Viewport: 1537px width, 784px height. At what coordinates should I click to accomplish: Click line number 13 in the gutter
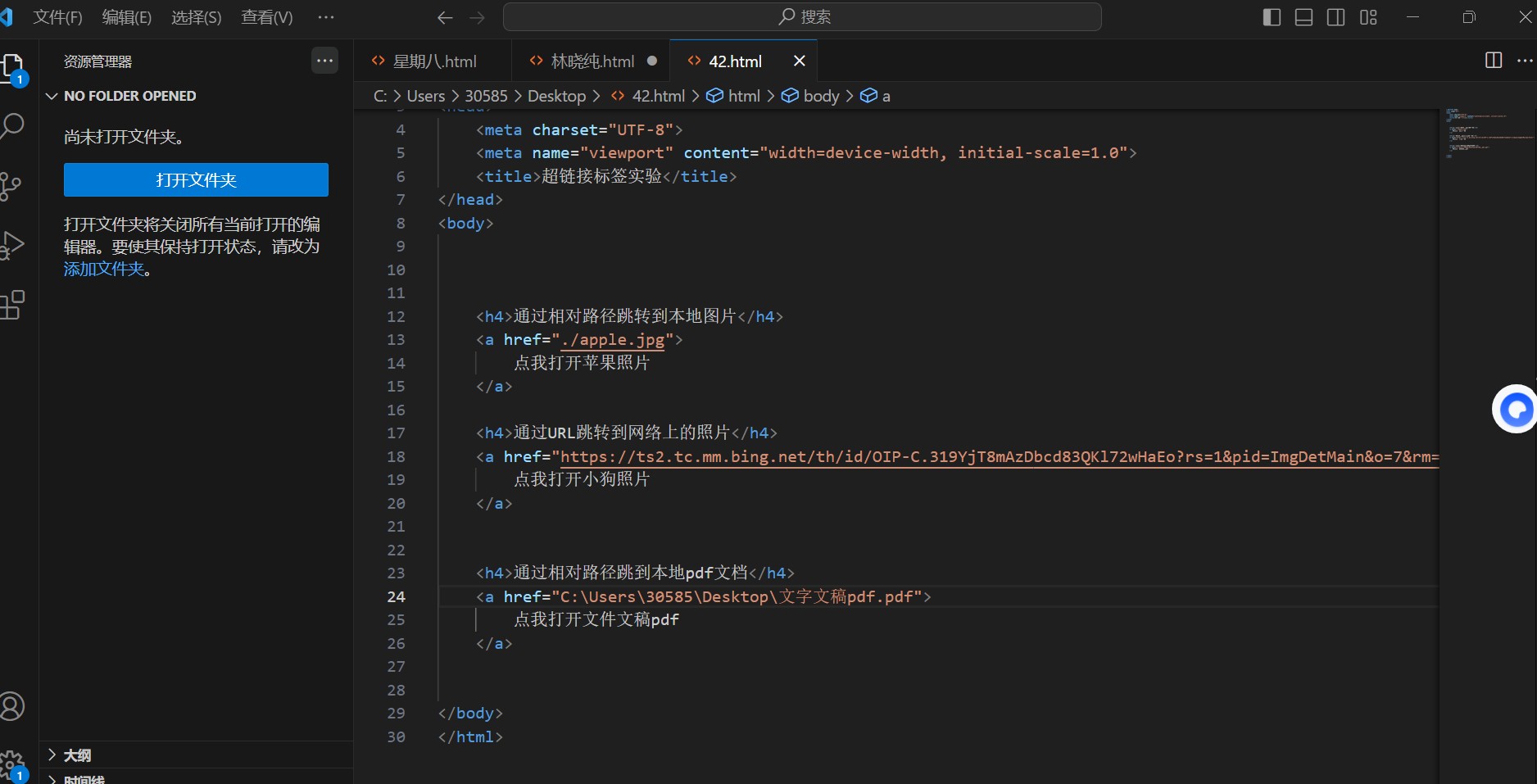(x=397, y=339)
